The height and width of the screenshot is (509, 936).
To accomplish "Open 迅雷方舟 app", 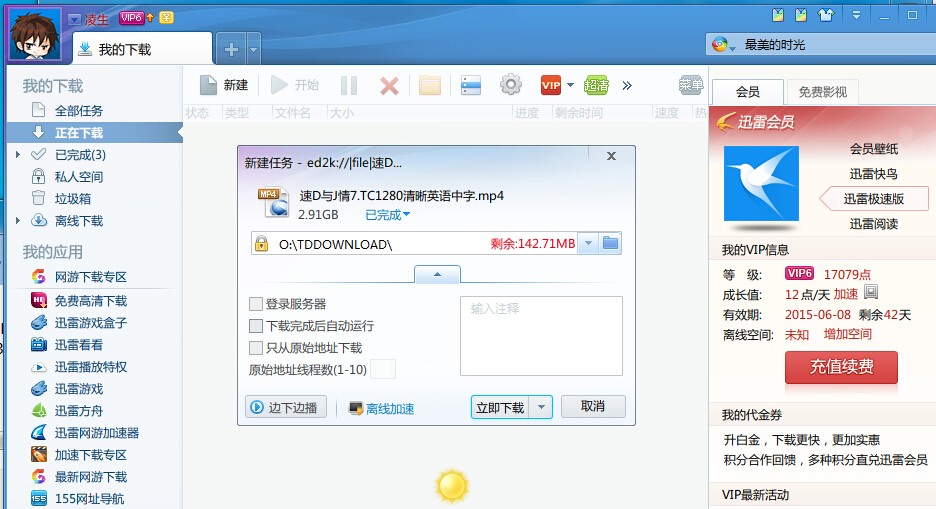I will pos(79,411).
